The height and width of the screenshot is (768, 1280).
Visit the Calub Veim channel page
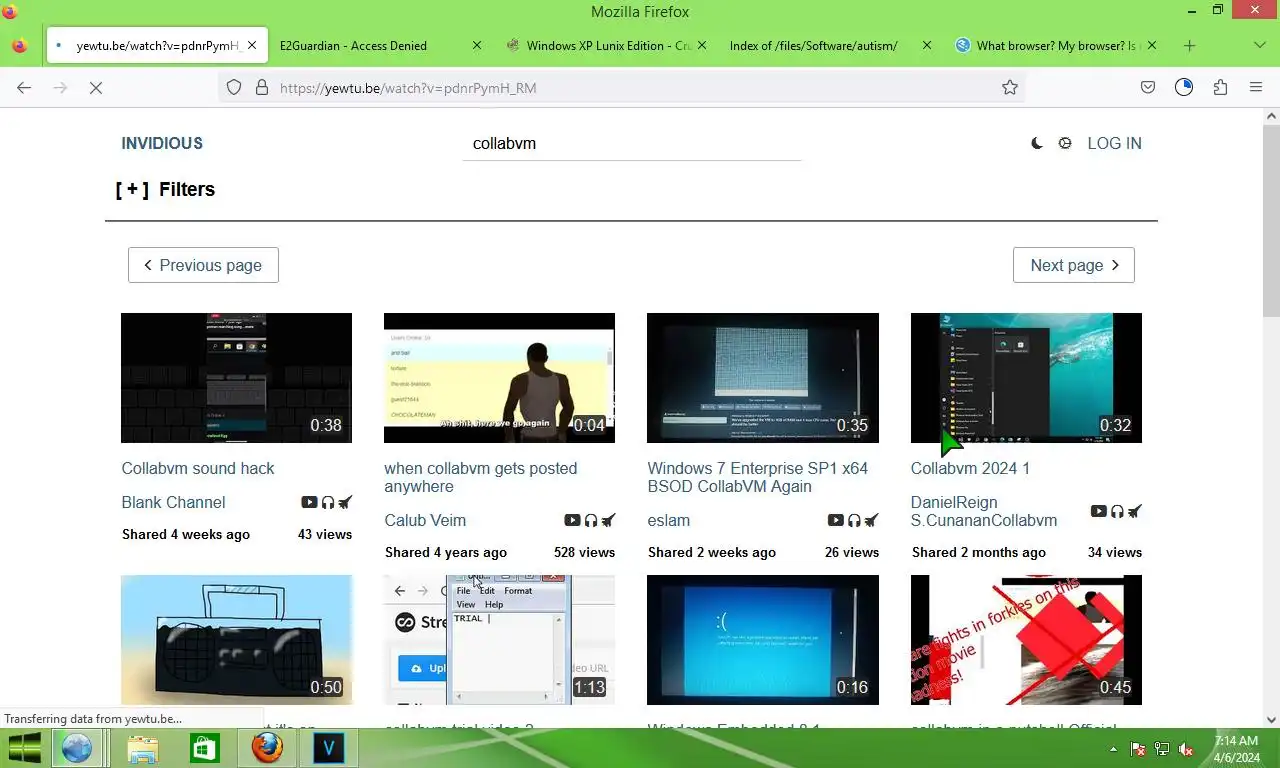(425, 520)
